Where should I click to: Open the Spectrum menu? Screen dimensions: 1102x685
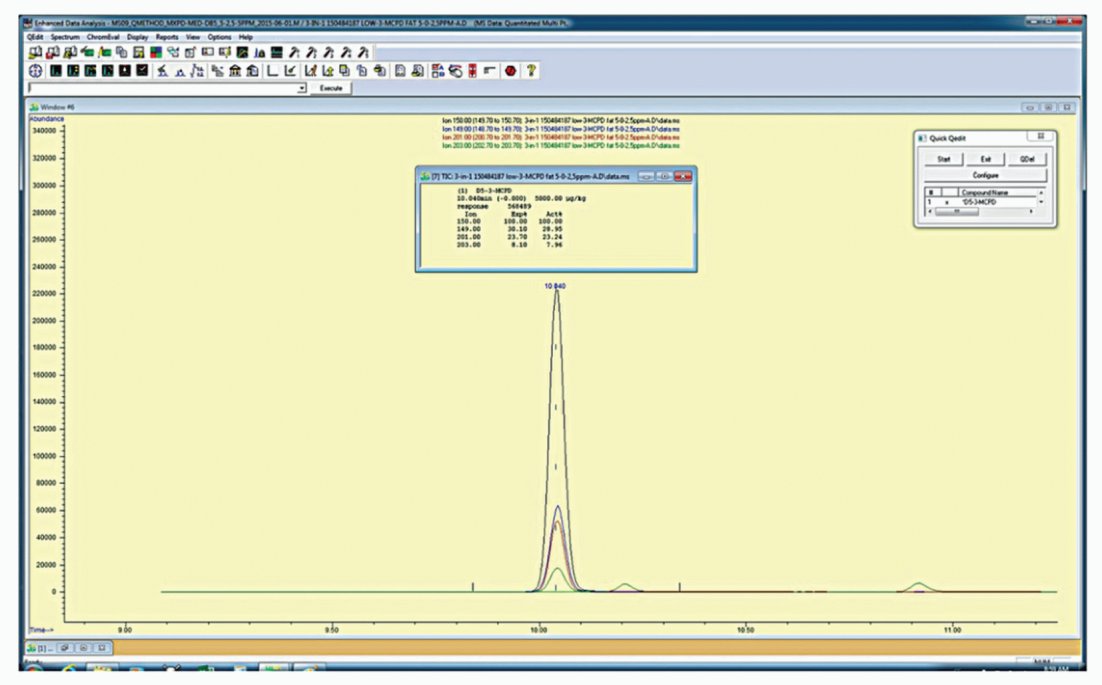point(65,37)
